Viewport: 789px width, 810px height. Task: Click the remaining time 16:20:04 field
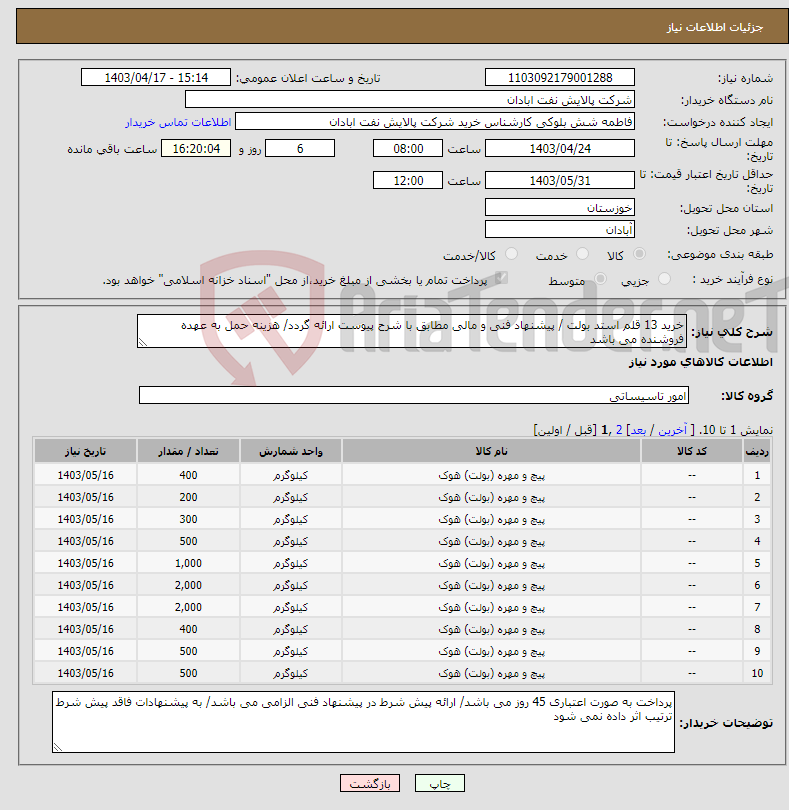point(196,148)
